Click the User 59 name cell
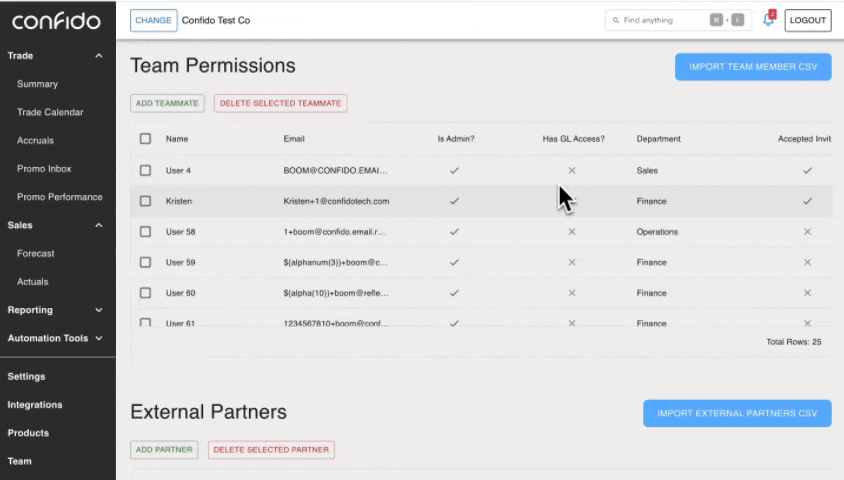This screenshot has height=480, width=844. pyautogui.click(x=180, y=263)
